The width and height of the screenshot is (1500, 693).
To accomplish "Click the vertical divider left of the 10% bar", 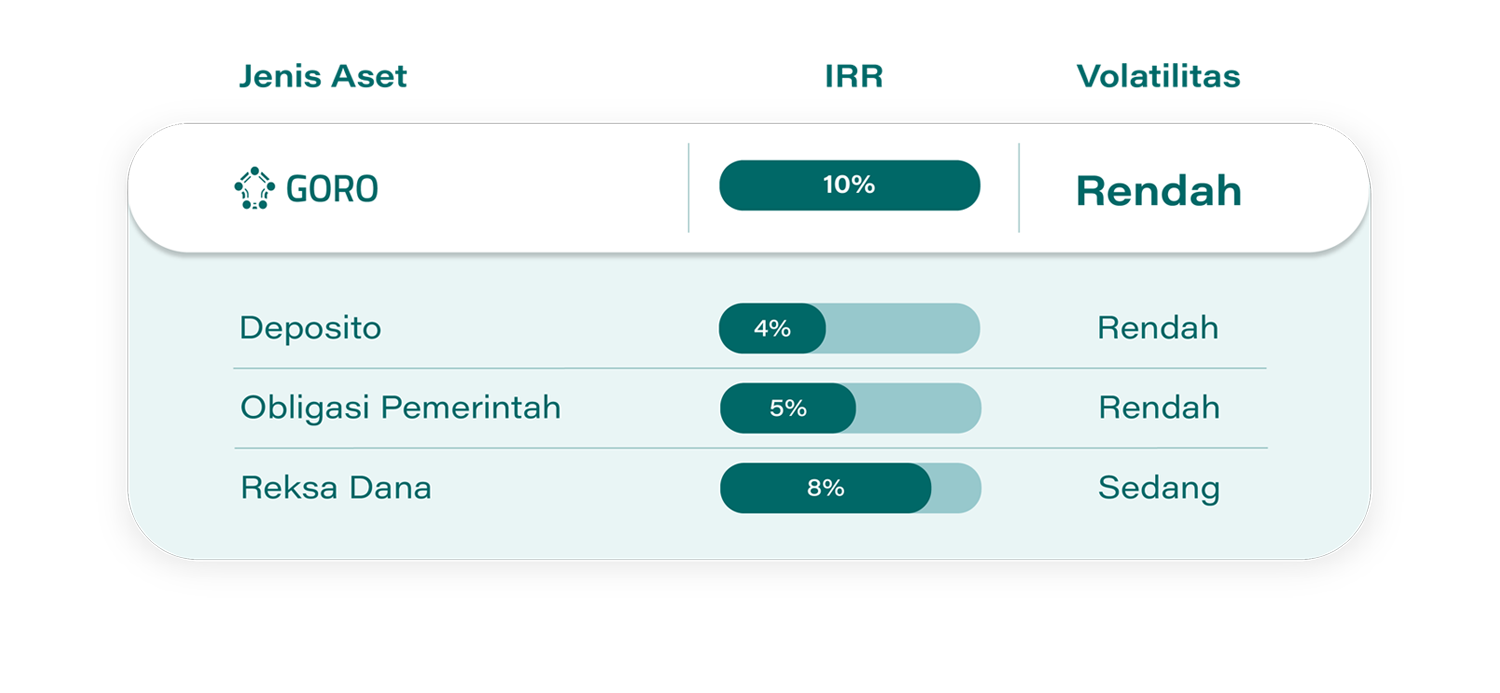I will click(689, 188).
